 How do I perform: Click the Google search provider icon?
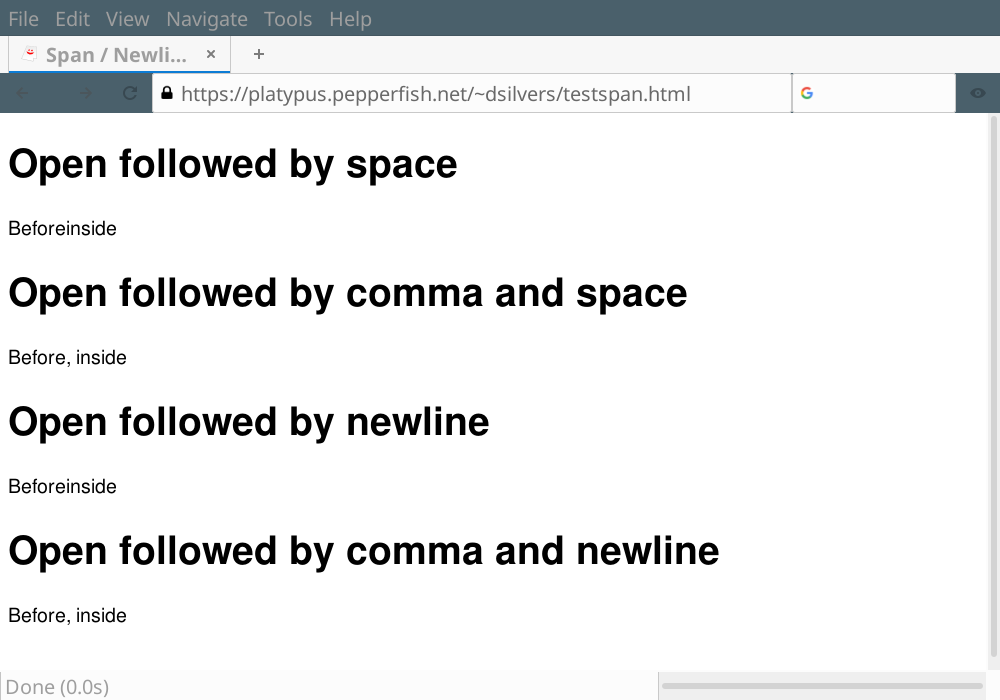pos(807,93)
